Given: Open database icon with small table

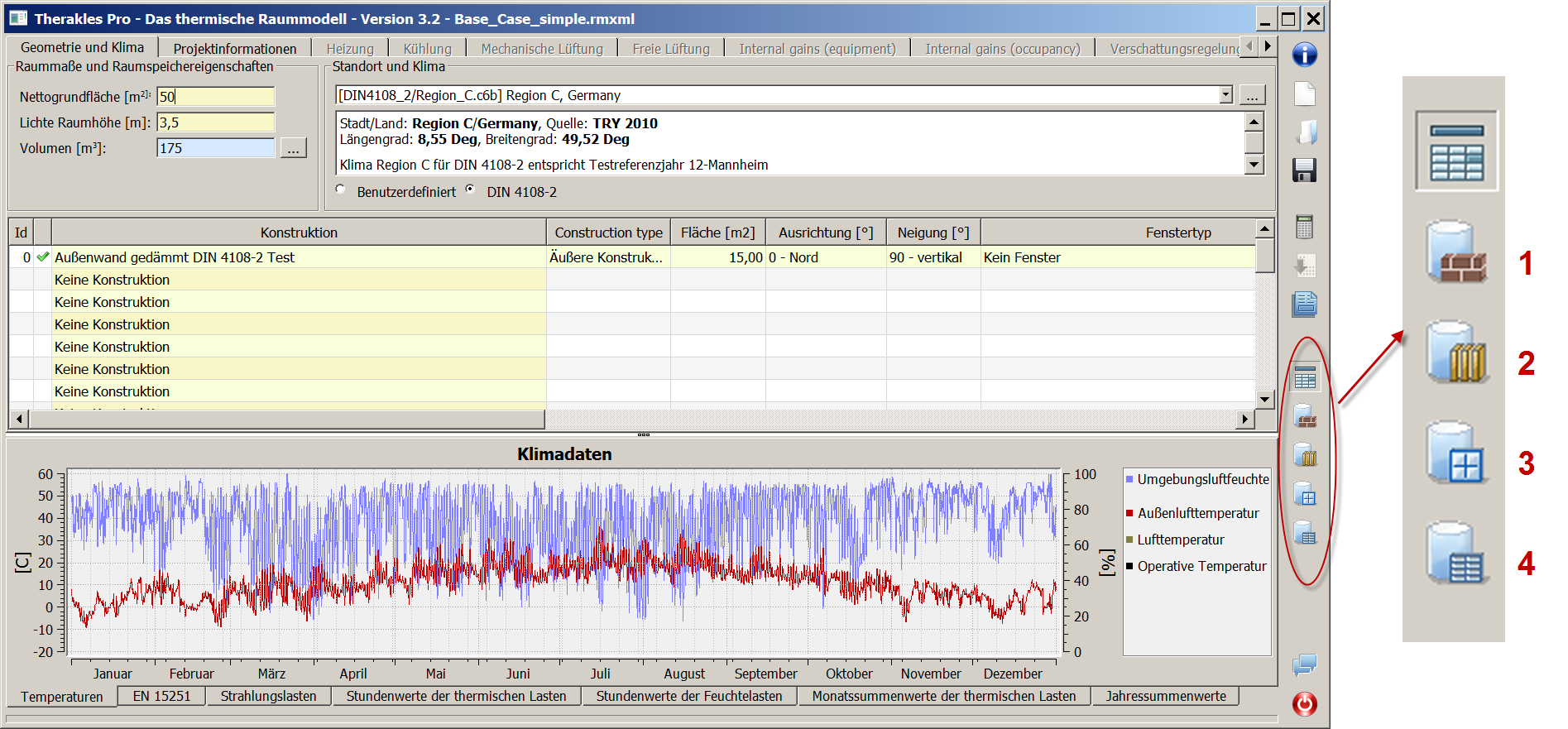Looking at the screenshot, I should [x=1305, y=532].
